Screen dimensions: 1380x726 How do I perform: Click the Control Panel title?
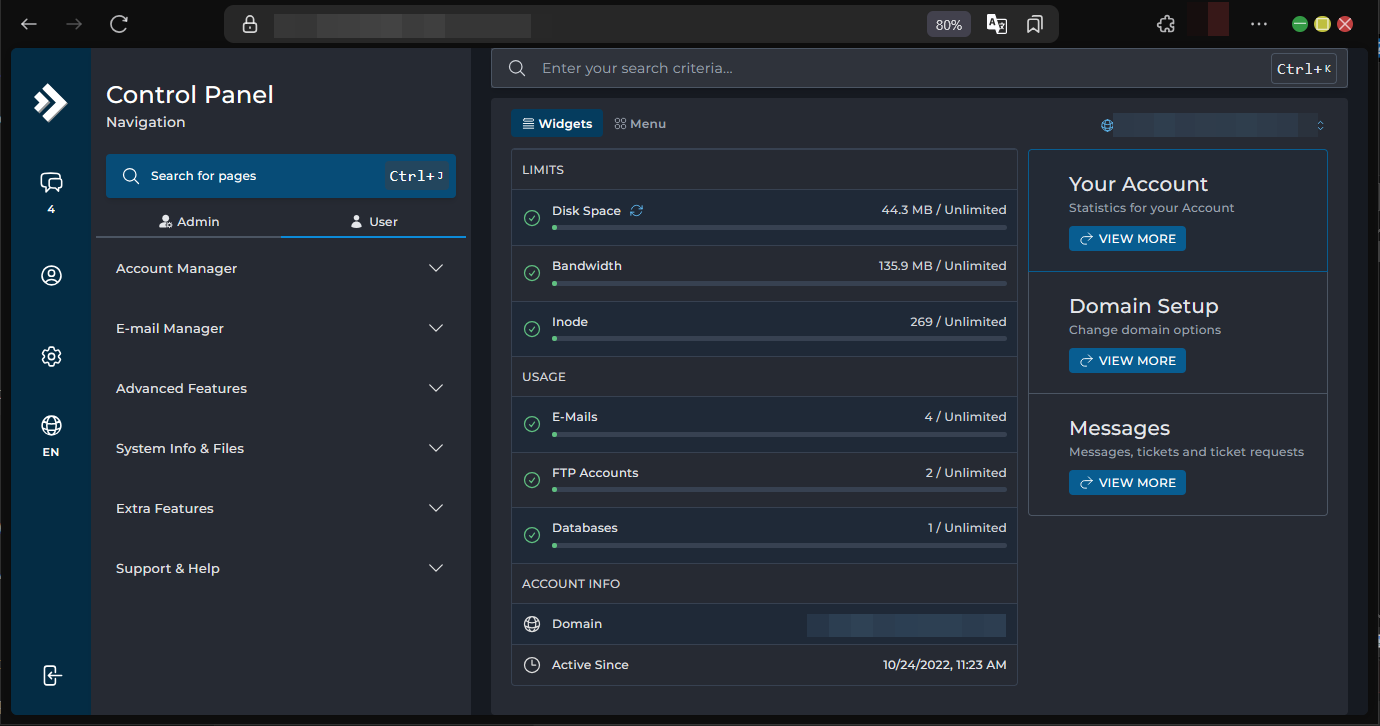pos(190,95)
